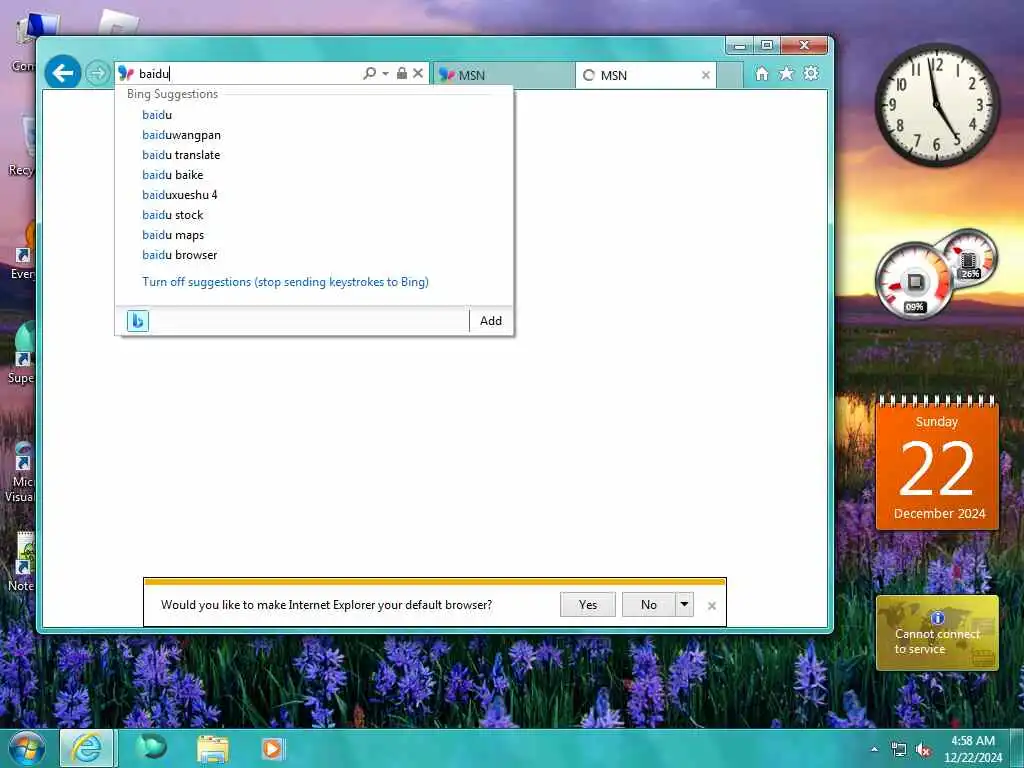The height and width of the screenshot is (768, 1024).
Task: Open Windows Explorer folder taskbar icon
Action: click(x=213, y=748)
